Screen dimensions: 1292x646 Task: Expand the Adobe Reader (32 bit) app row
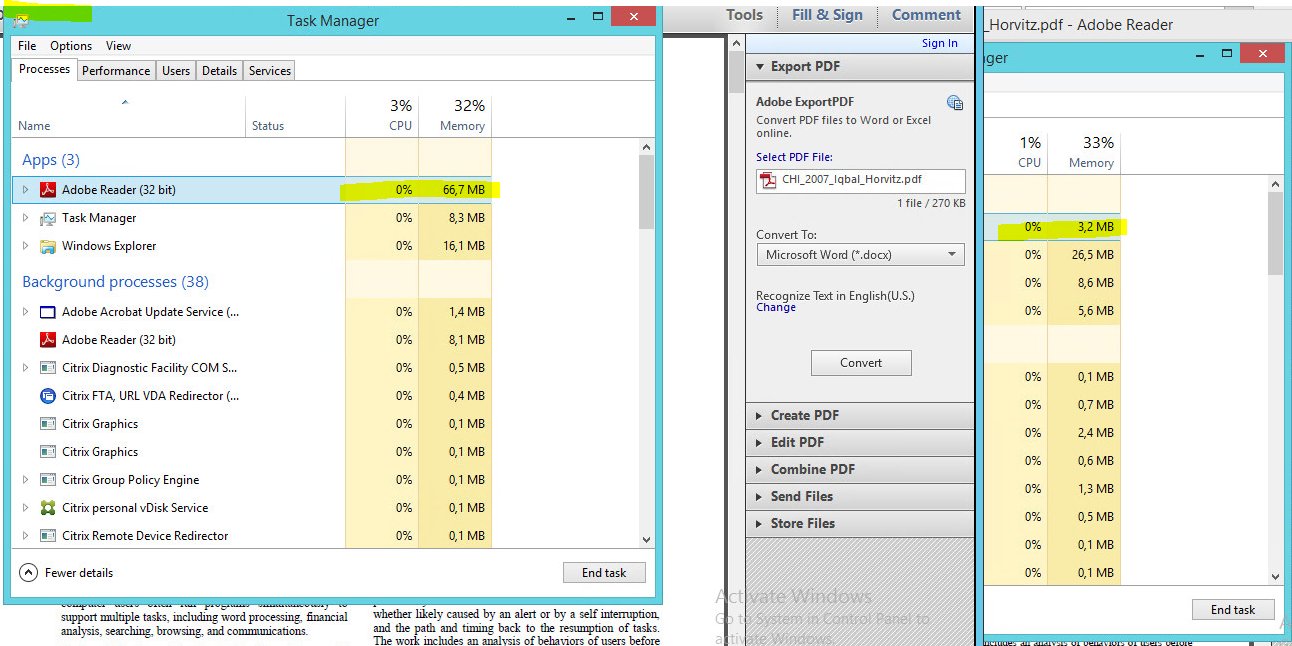click(26, 190)
